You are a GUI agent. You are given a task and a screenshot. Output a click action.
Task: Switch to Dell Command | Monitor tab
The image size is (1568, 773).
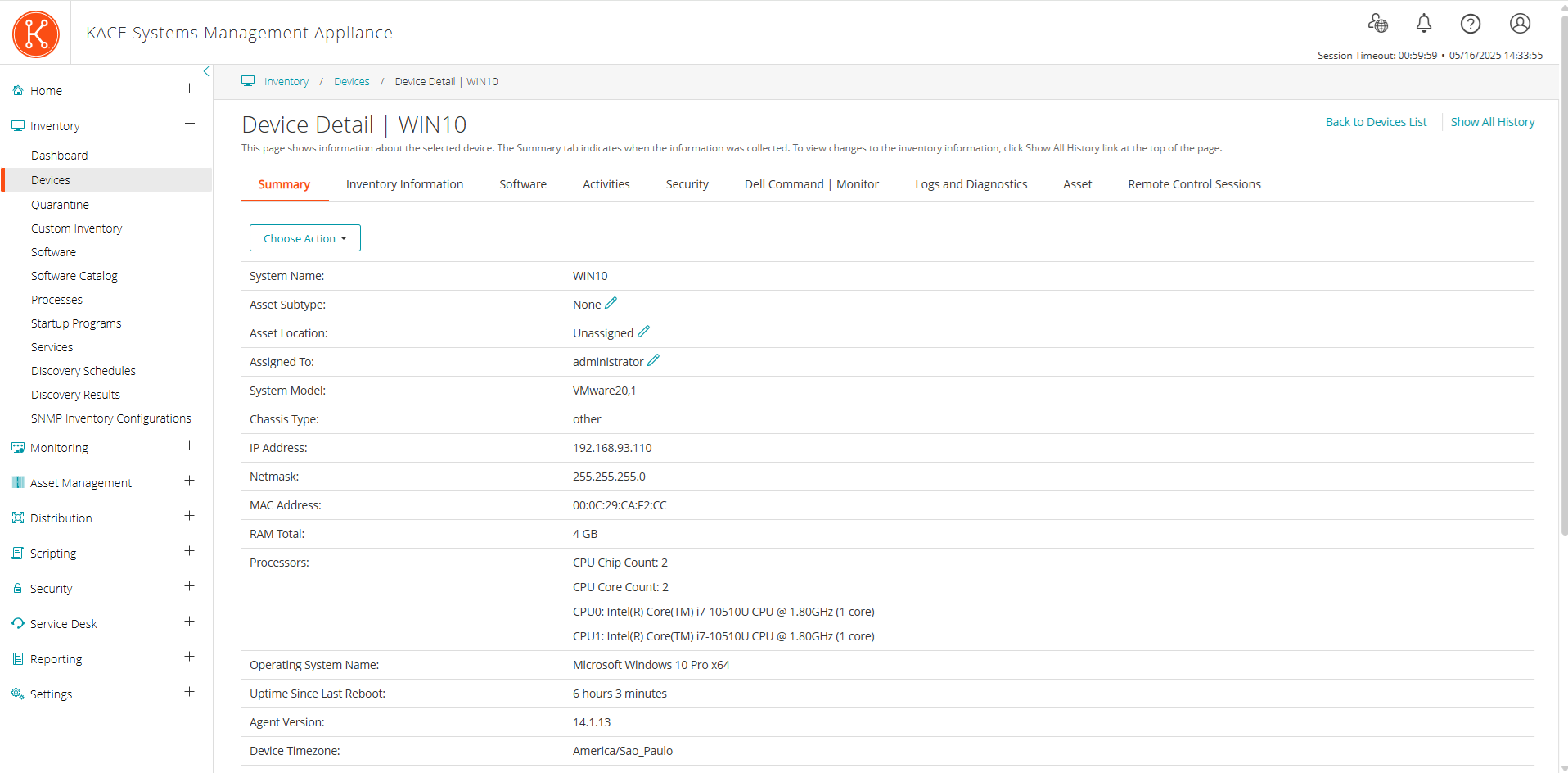pyautogui.click(x=812, y=184)
